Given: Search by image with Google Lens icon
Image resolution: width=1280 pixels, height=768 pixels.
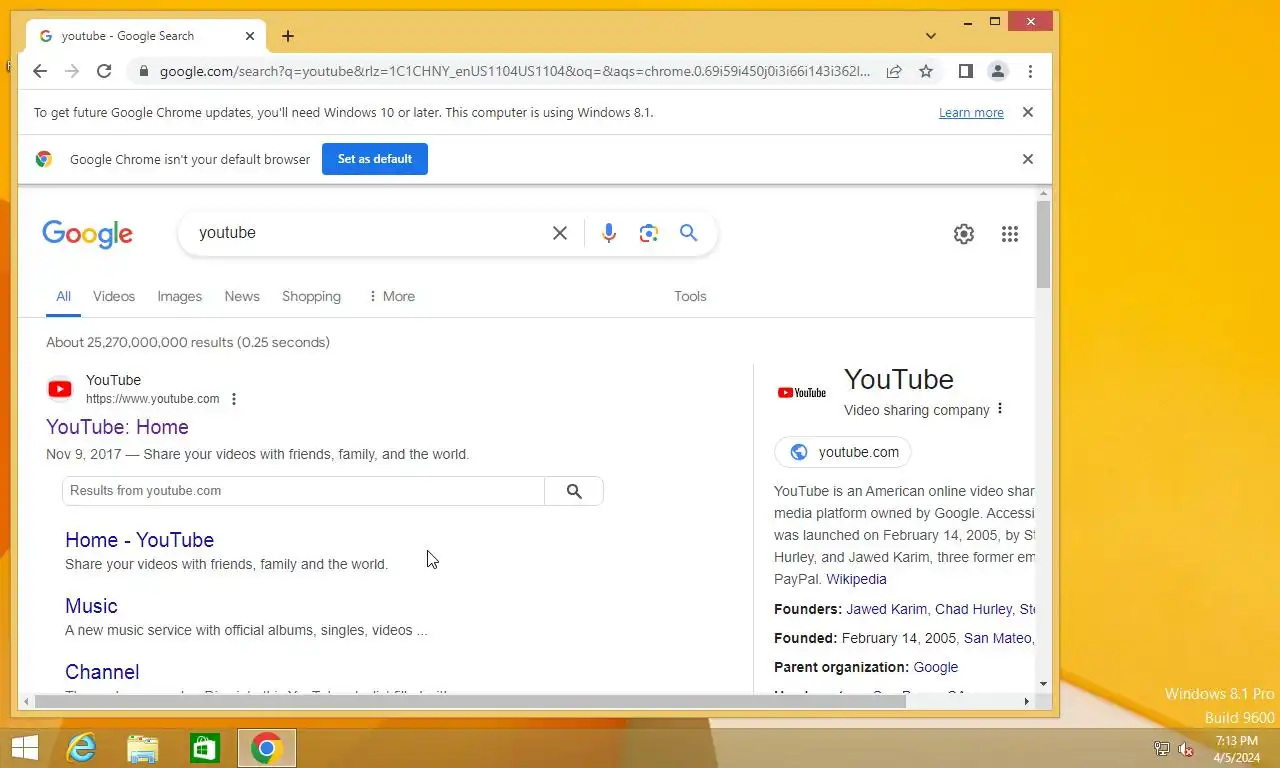Looking at the screenshot, I should 649,233.
